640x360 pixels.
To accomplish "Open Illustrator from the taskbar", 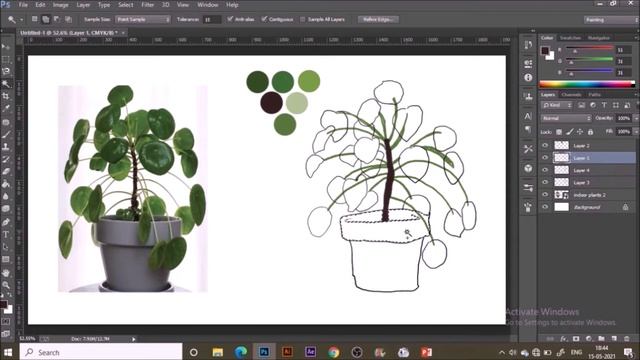I will click(287, 352).
